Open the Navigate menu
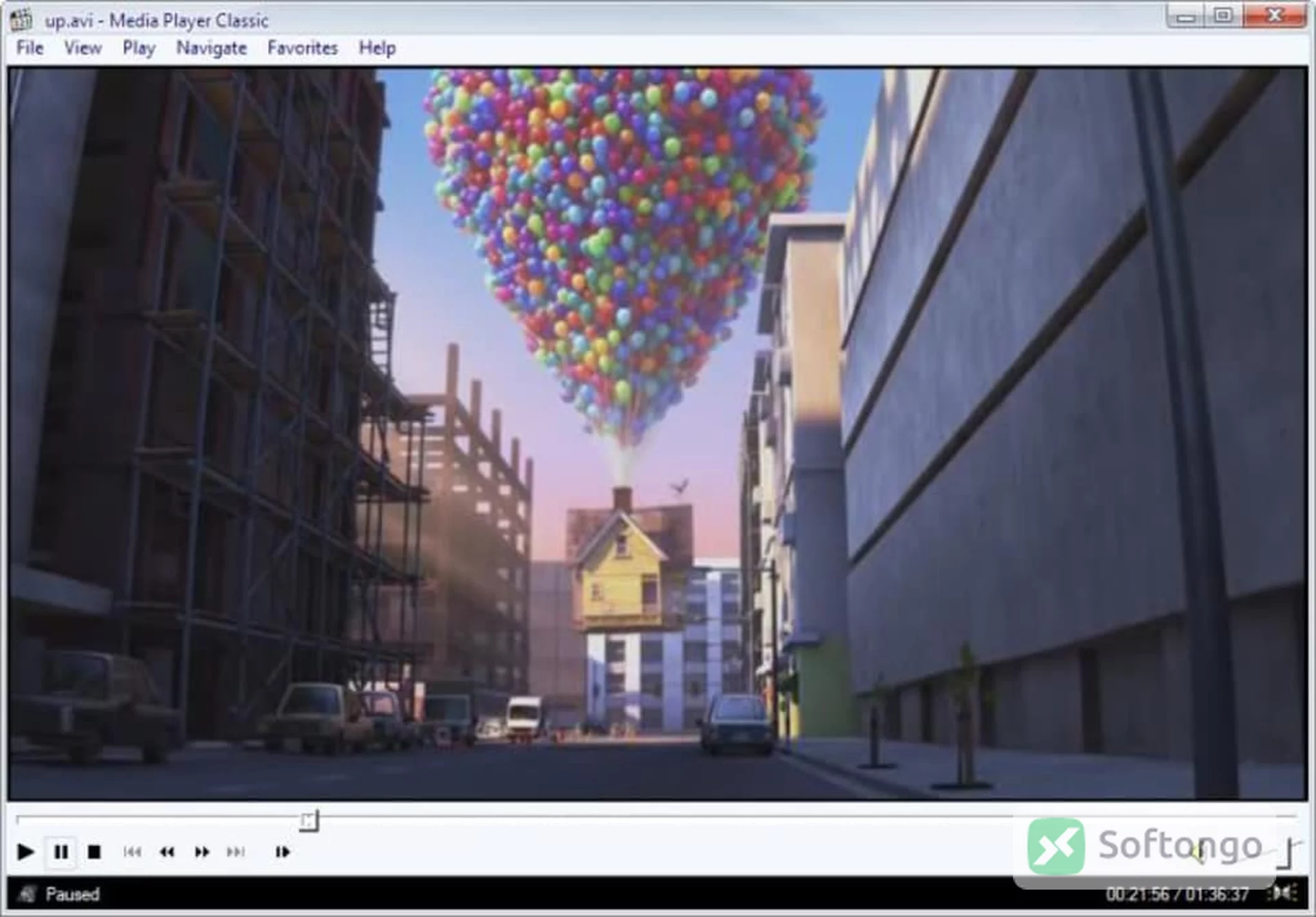The height and width of the screenshot is (917, 1316). (211, 48)
